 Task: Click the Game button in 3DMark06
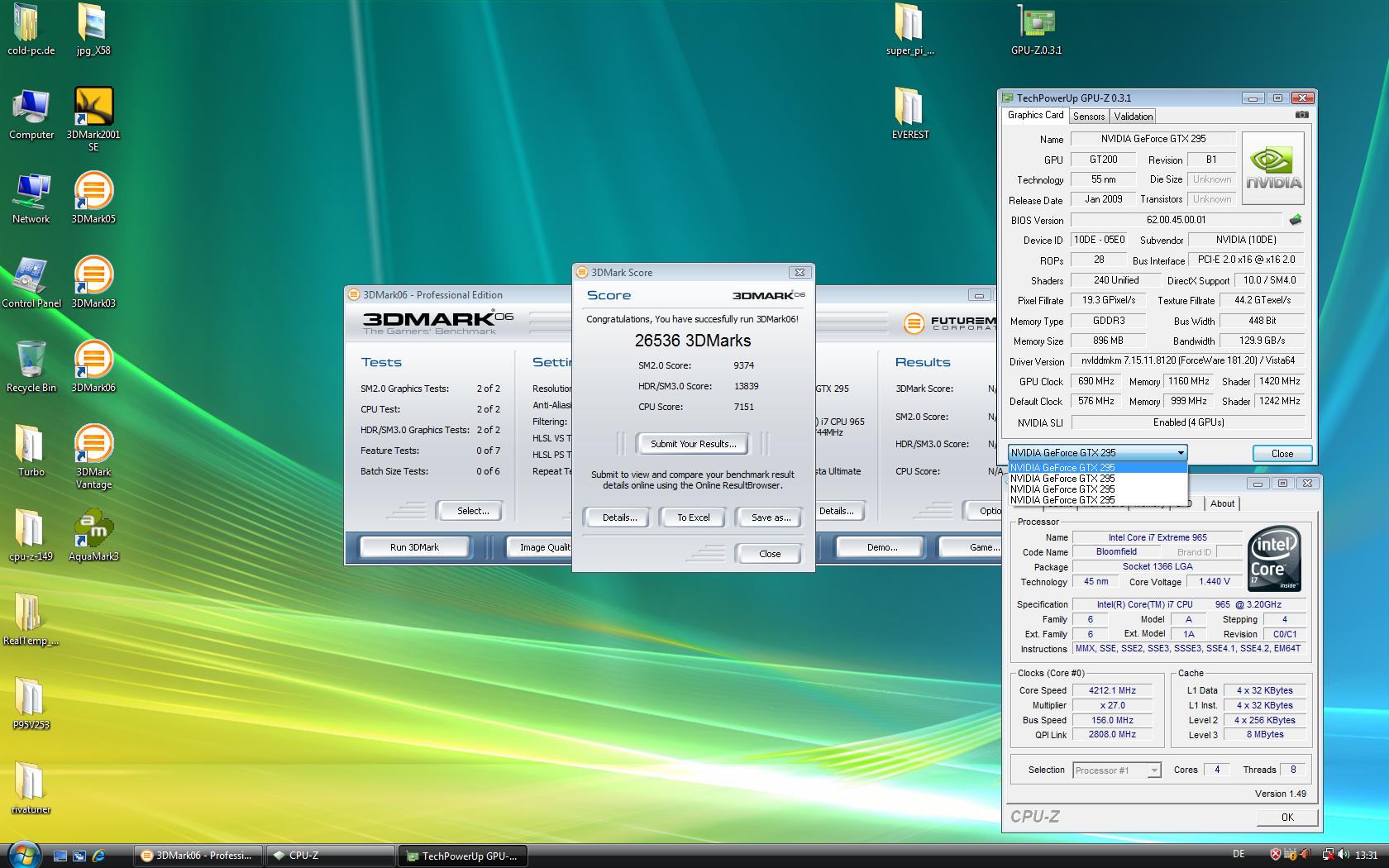(970, 547)
